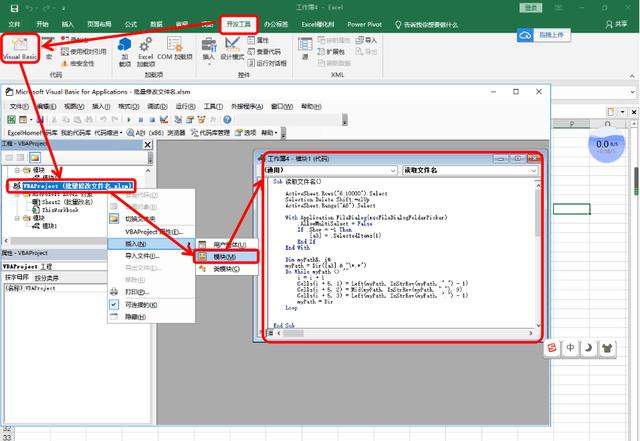
Task: Open Properties Window toolbar icon
Action: coord(190,120)
